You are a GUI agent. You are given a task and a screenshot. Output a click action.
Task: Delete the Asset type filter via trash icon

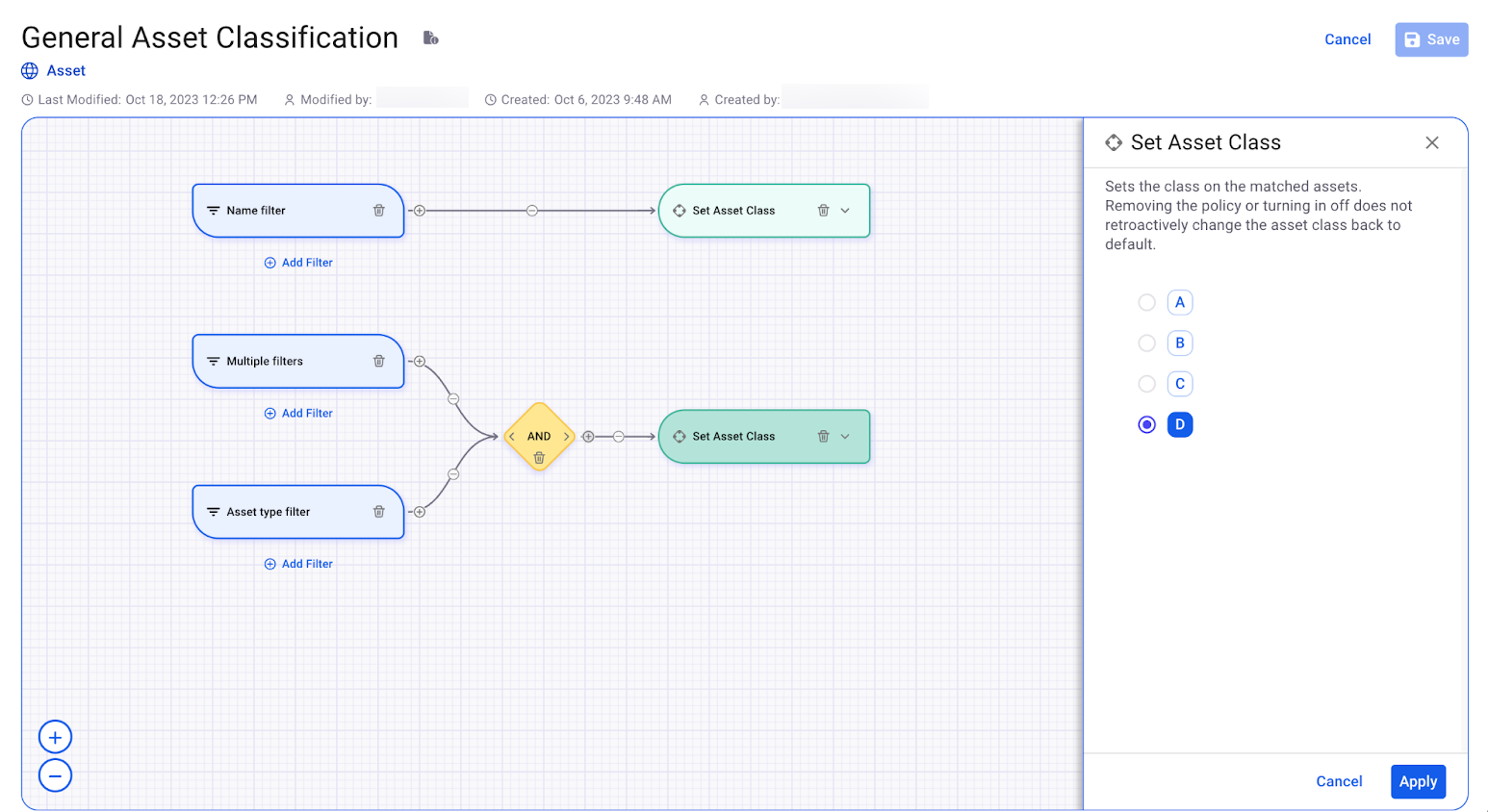[x=379, y=512]
